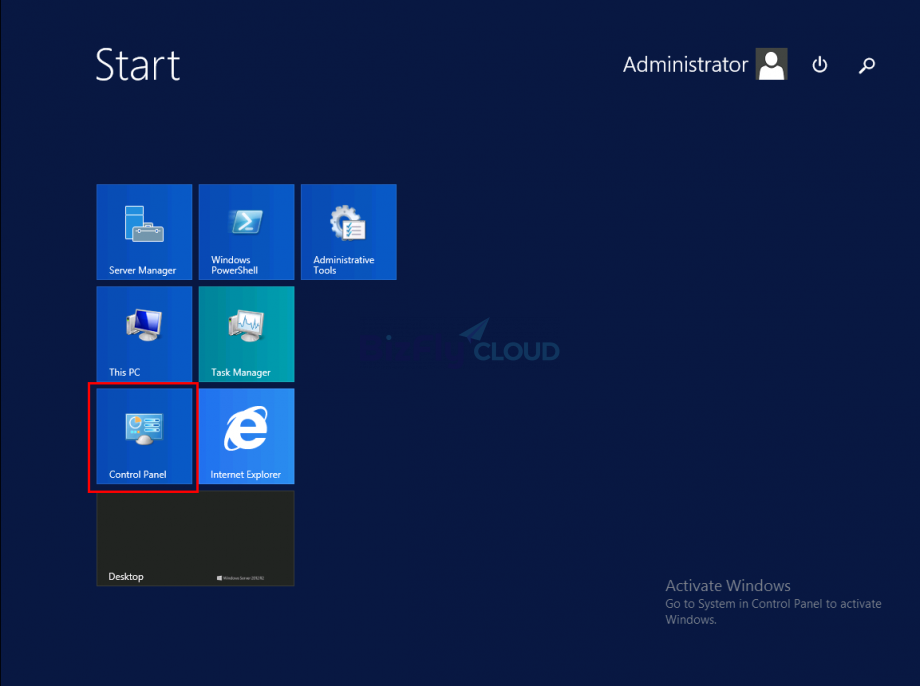Open the Control Panel tile
Screen dimensions: 920x686
click(144, 436)
